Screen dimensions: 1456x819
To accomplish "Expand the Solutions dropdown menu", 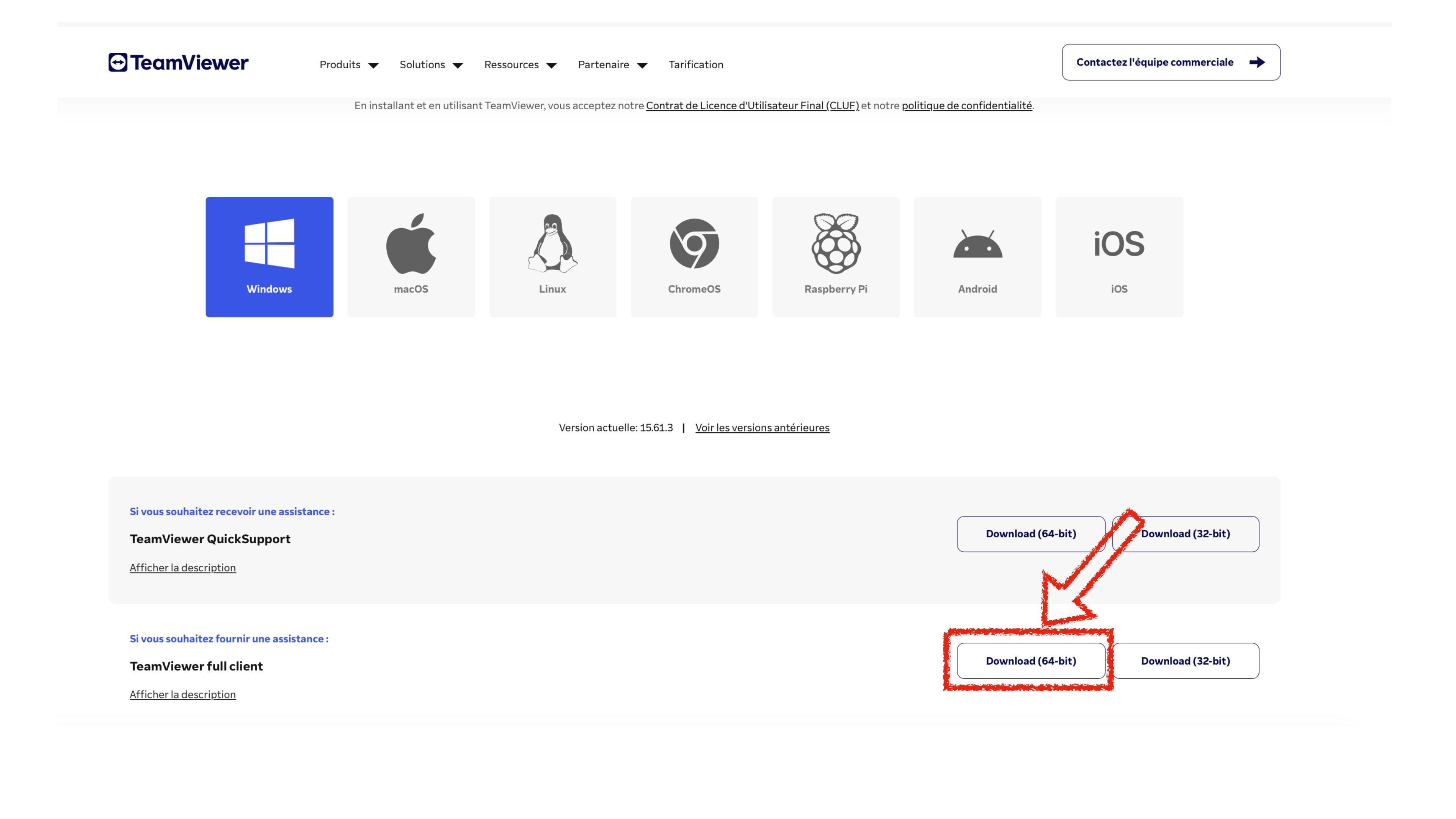I will coord(431,64).
